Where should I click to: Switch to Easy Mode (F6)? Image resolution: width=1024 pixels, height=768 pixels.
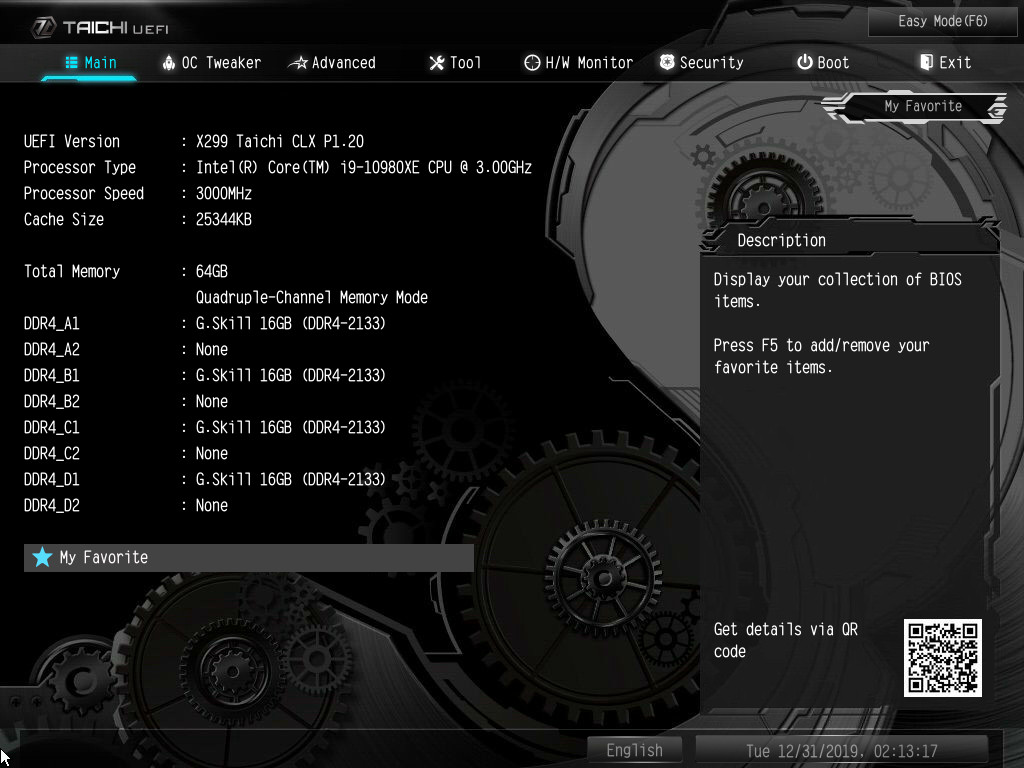point(942,21)
